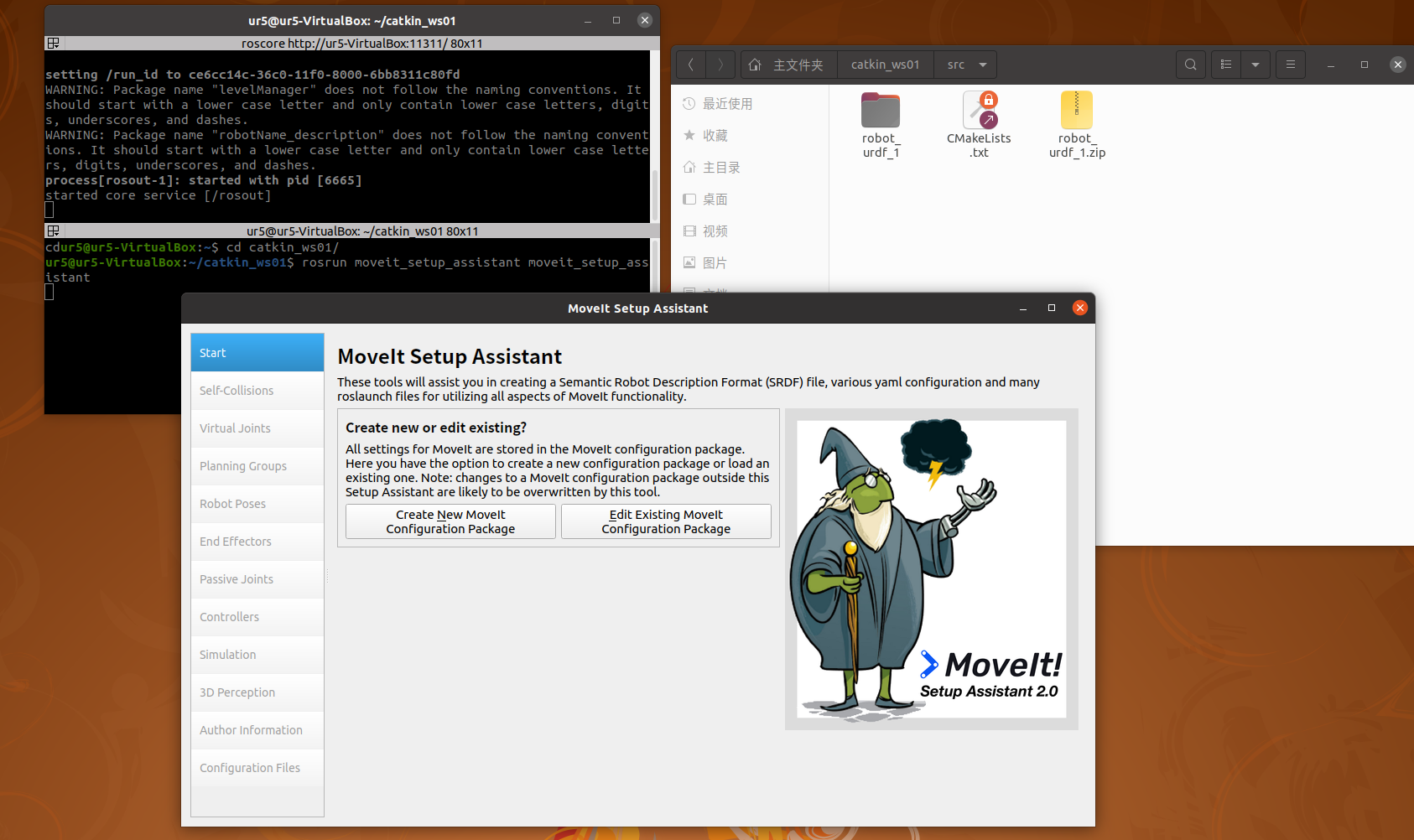The image size is (1414, 840).
Task: Select the End Effectors step
Action: (x=257, y=542)
